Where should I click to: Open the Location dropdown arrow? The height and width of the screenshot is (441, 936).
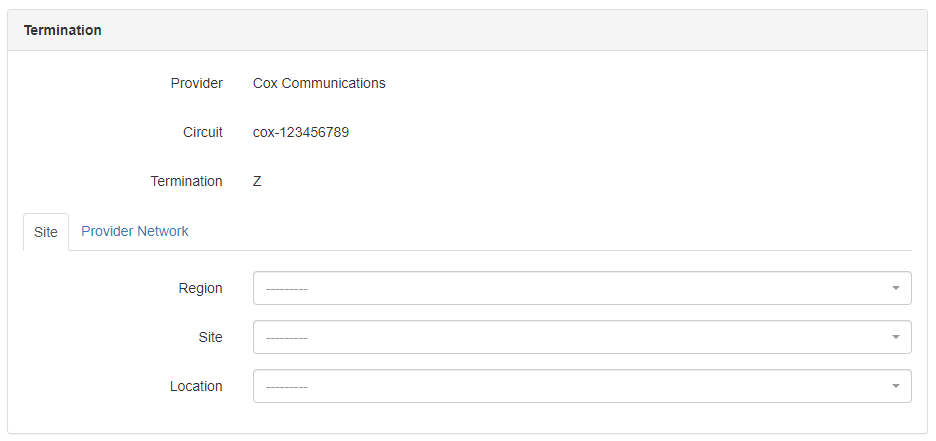click(895, 386)
